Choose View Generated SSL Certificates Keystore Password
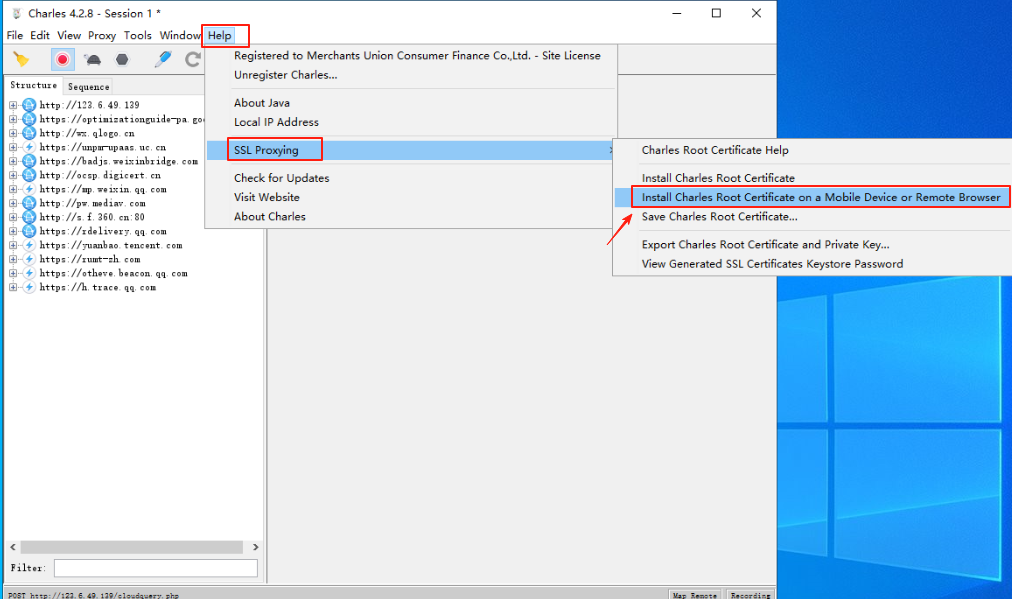The image size is (1012, 599). pos(773,263)
